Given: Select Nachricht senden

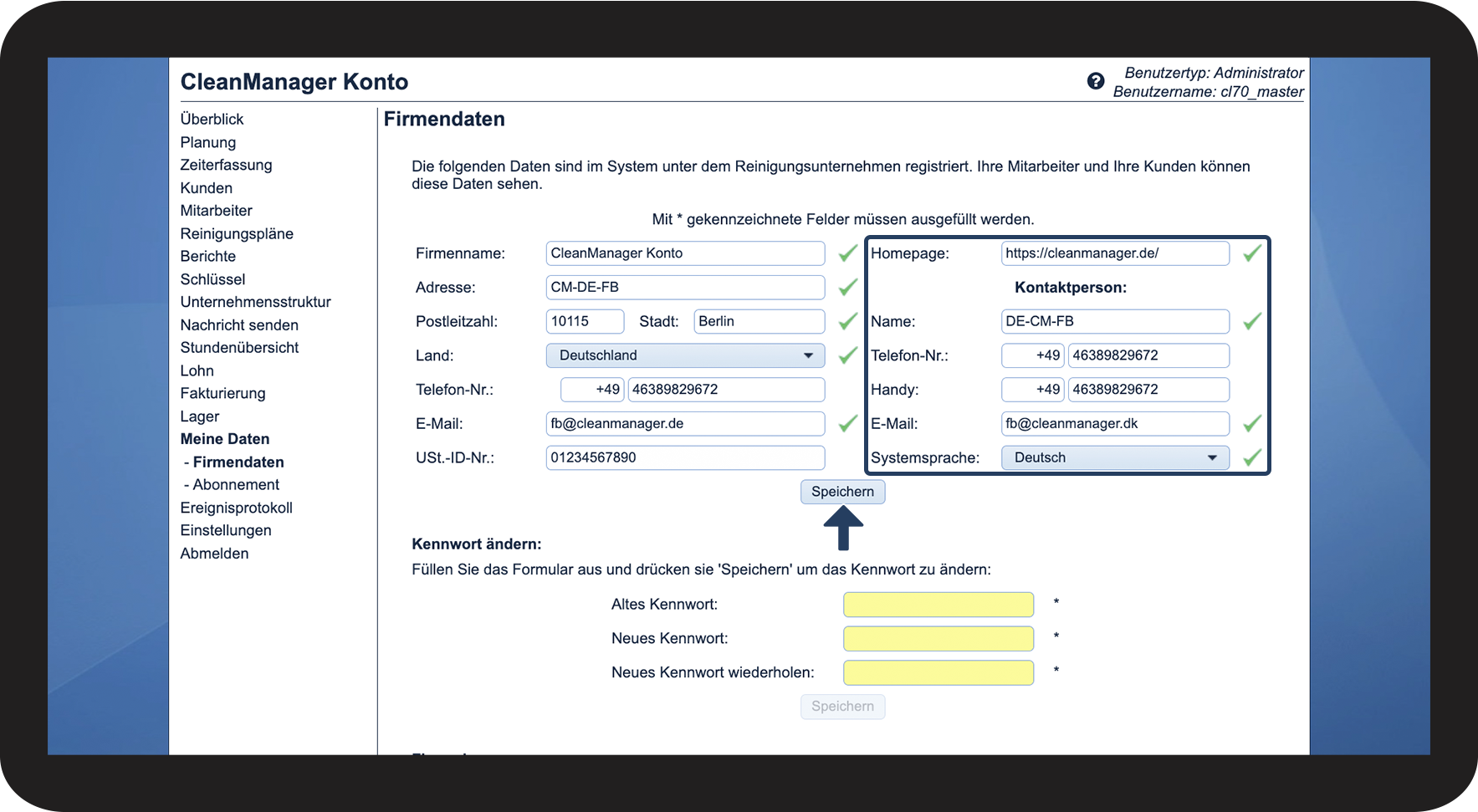Looking at the screenshot, I should [239, 325].
